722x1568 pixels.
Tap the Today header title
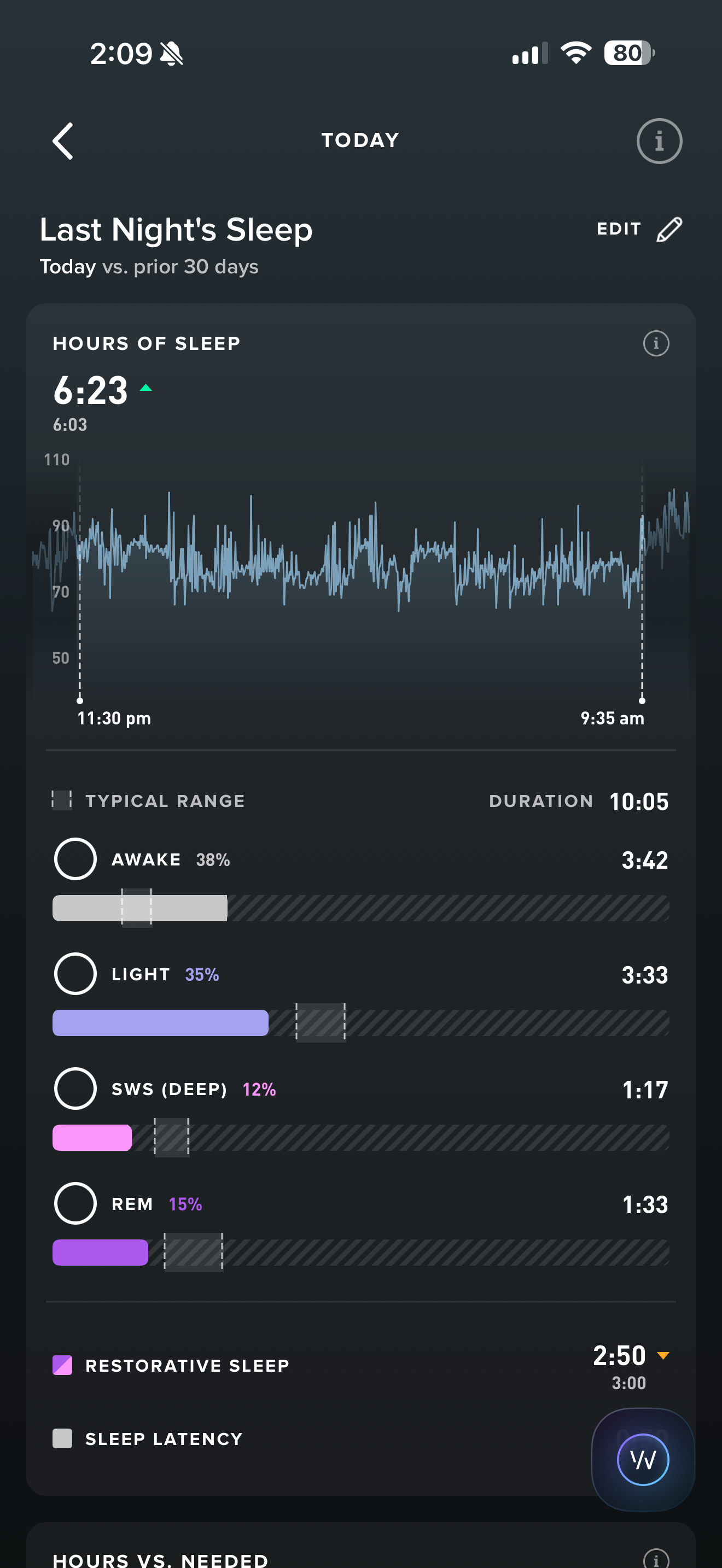360,141
